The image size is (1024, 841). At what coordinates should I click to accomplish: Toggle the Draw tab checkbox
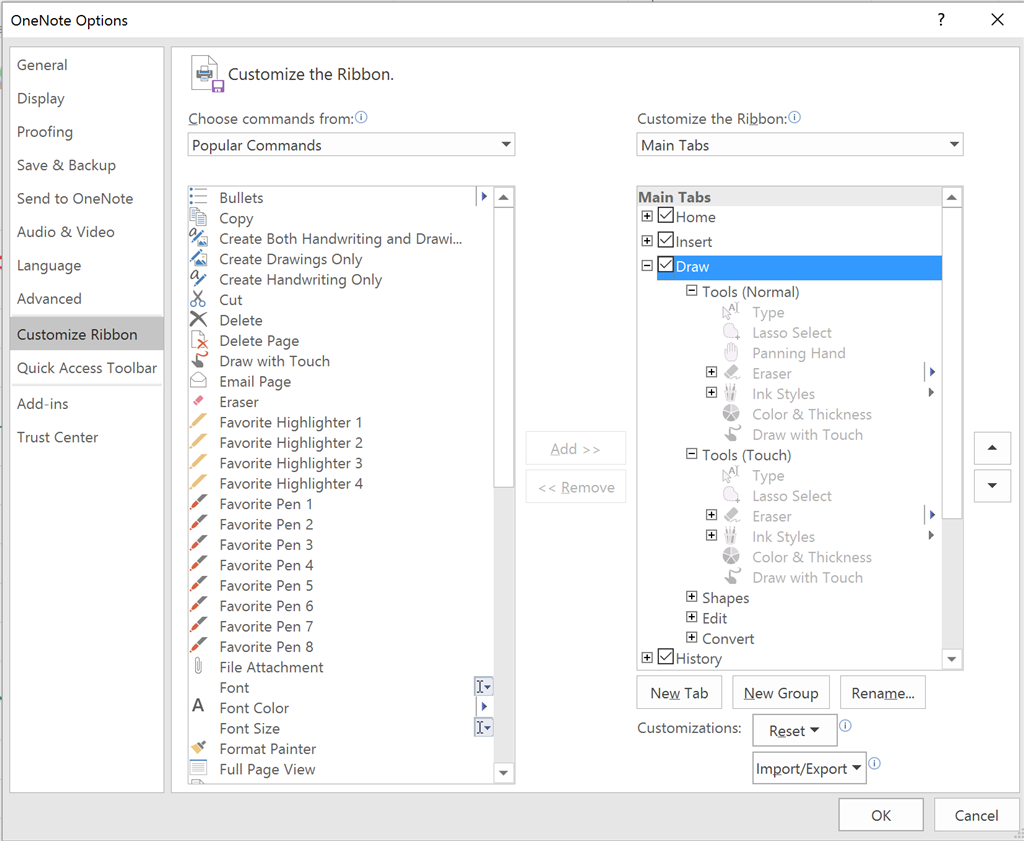pyautogui.click(x=665, y=265)
